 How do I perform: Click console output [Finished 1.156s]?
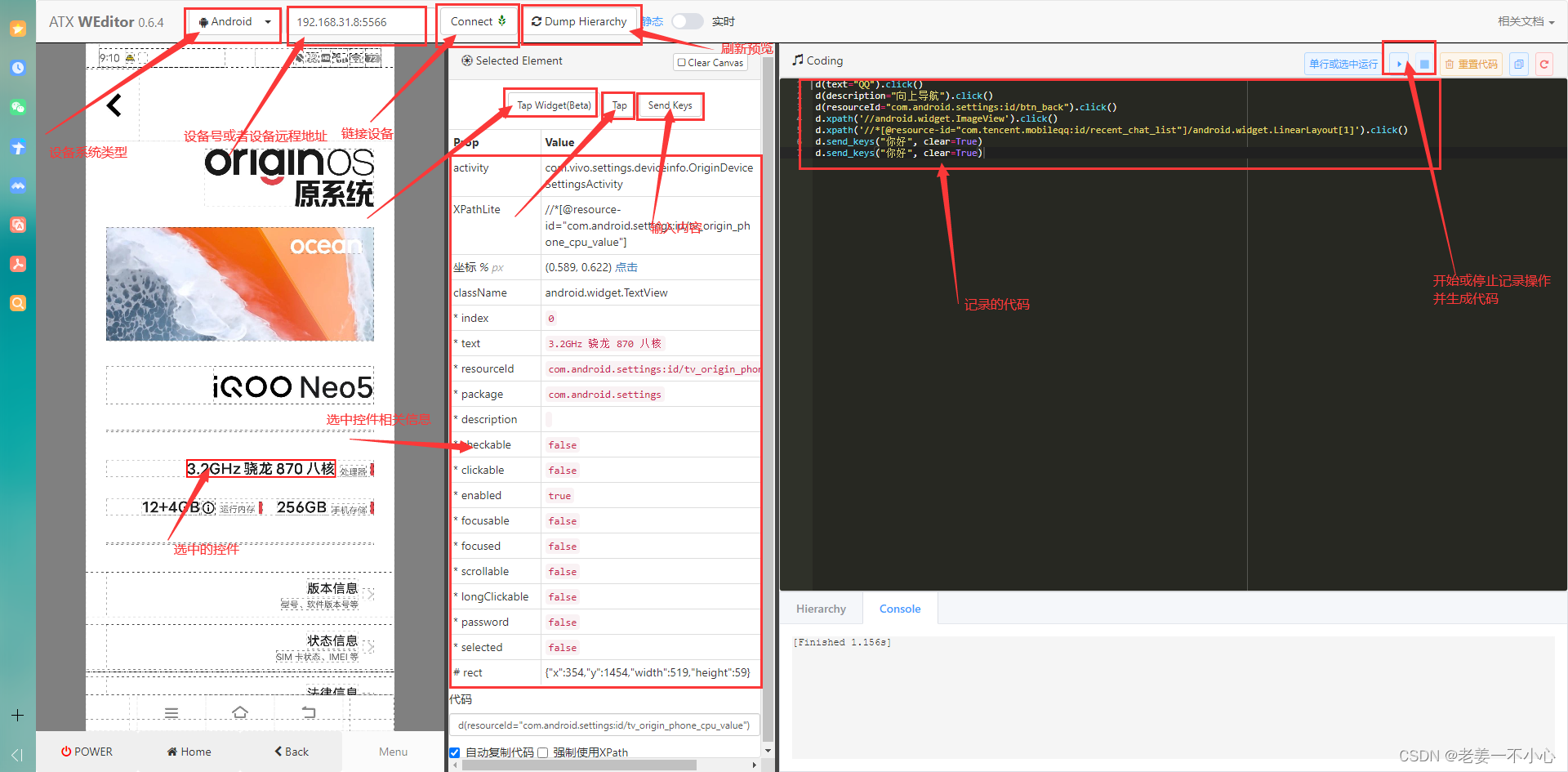(x=842, y=643)
